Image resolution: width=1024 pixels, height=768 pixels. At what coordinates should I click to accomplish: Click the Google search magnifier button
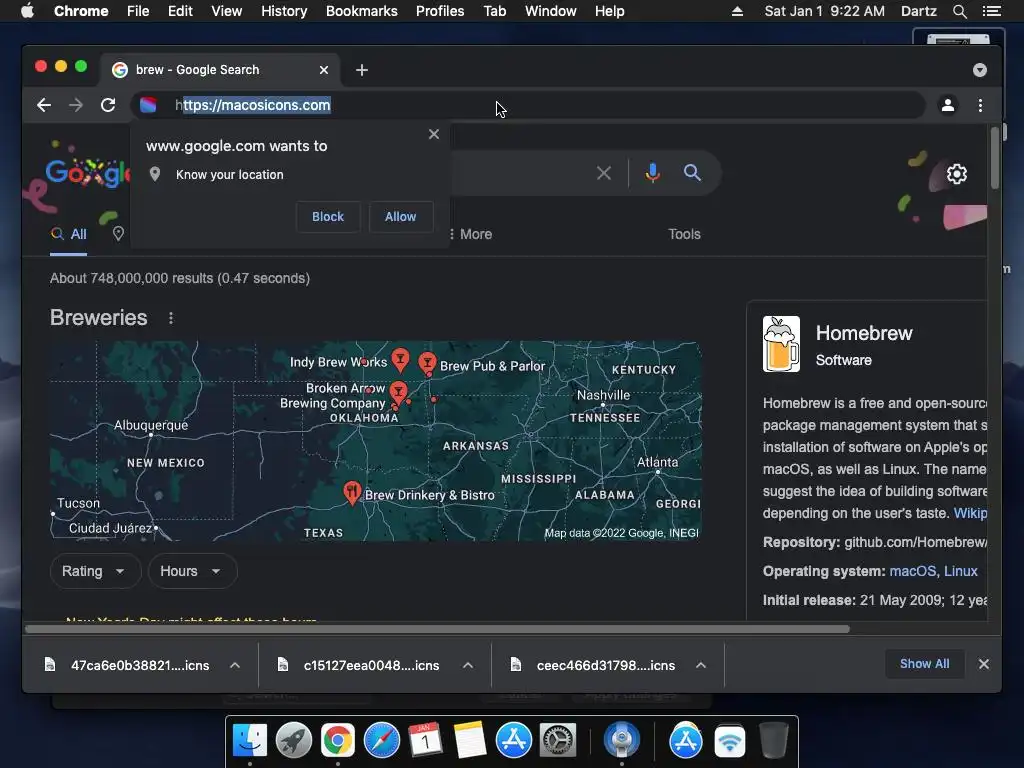(x=692, y=172)
